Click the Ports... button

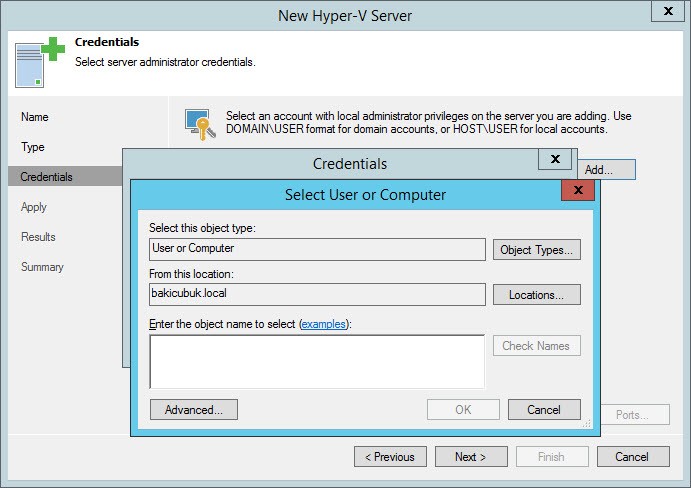click(x=635, y=415)
